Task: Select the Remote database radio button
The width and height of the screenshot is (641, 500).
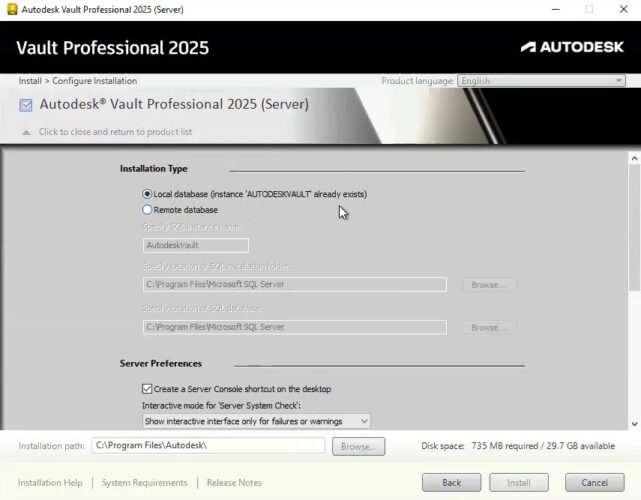Action: [x=147, y=210]
